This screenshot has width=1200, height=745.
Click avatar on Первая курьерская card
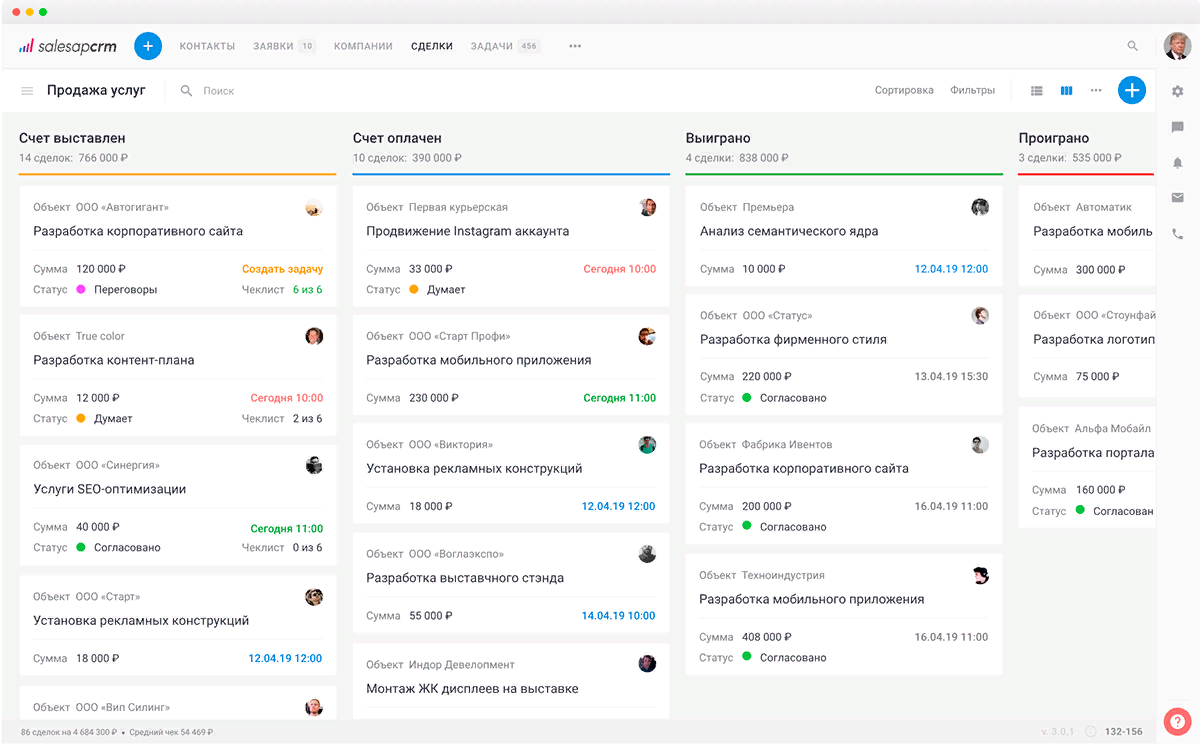pos(648,207)
